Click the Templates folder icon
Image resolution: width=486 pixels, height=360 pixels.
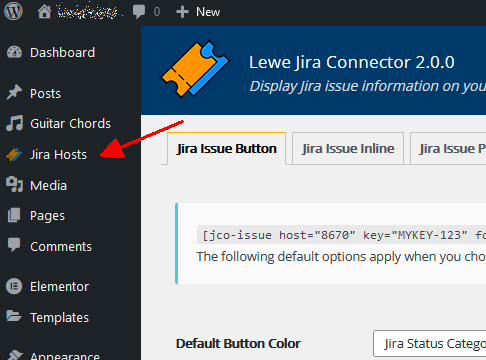tap(14, 316)
